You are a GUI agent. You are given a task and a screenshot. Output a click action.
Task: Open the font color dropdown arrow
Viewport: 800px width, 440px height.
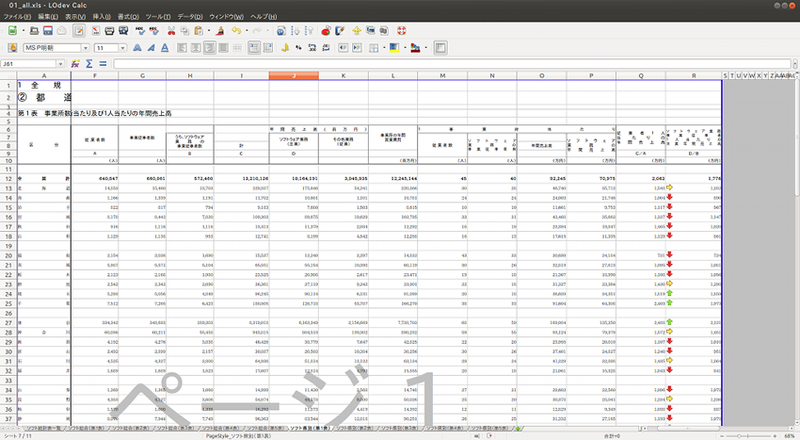(426, 47)
